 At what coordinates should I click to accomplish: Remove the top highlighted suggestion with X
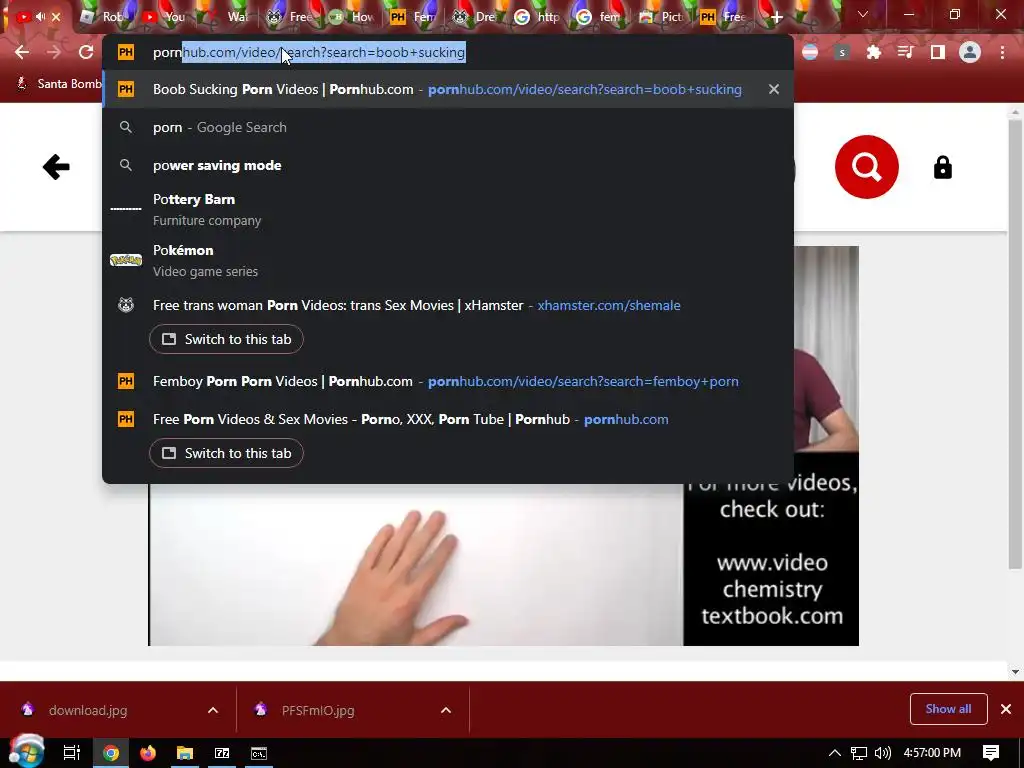tap(774, 89)
